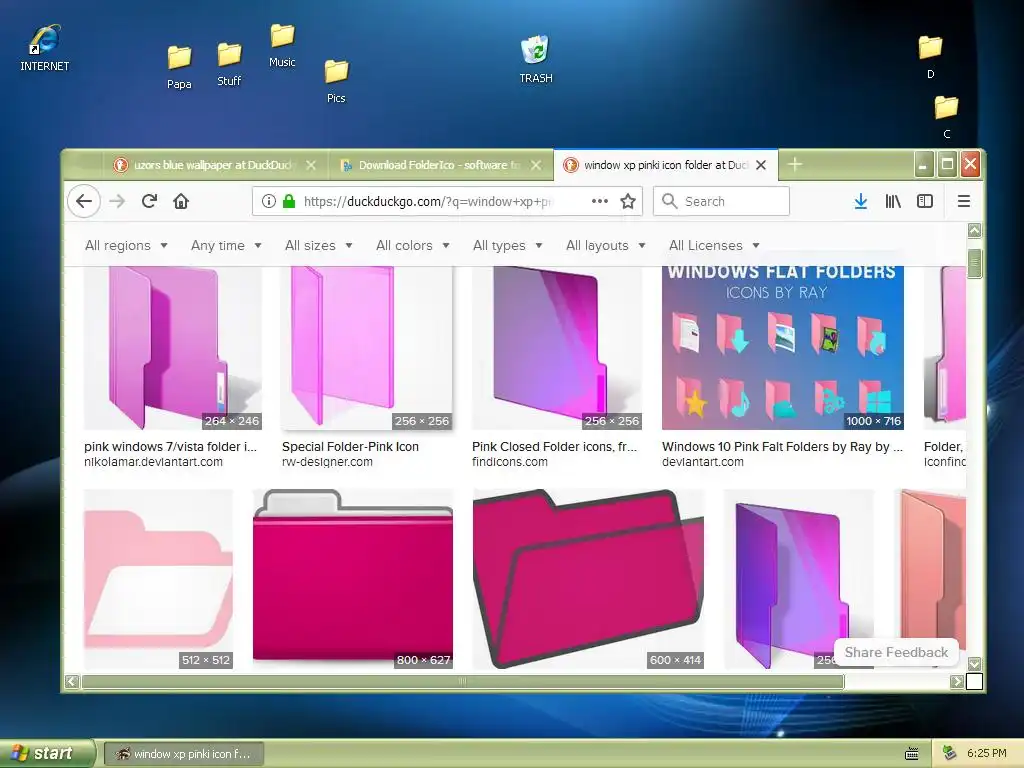
Task: Open the INTERNET desktop shortcut
Action: (44, 48)
